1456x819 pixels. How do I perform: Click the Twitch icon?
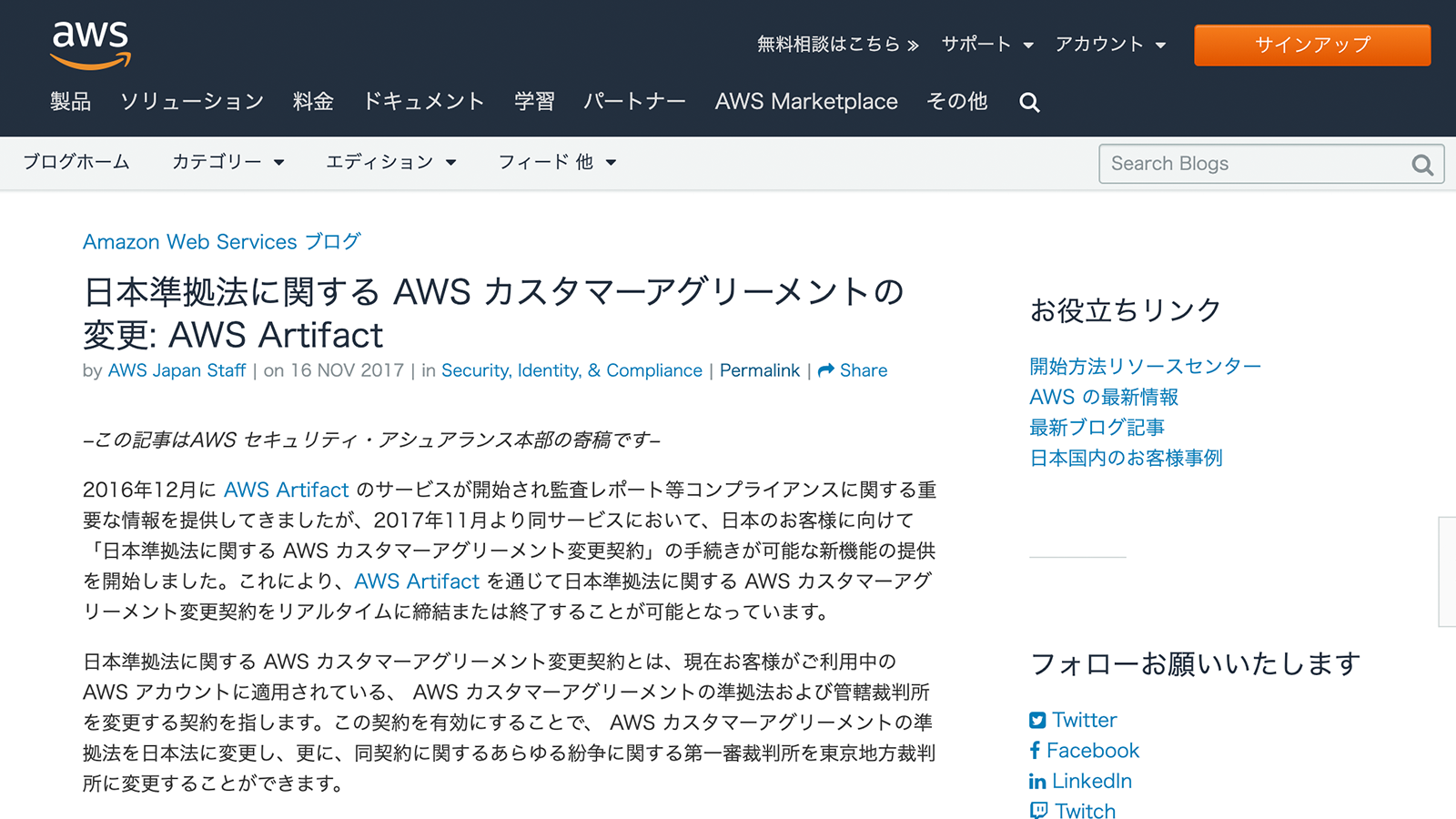(x=1038, y=811)
